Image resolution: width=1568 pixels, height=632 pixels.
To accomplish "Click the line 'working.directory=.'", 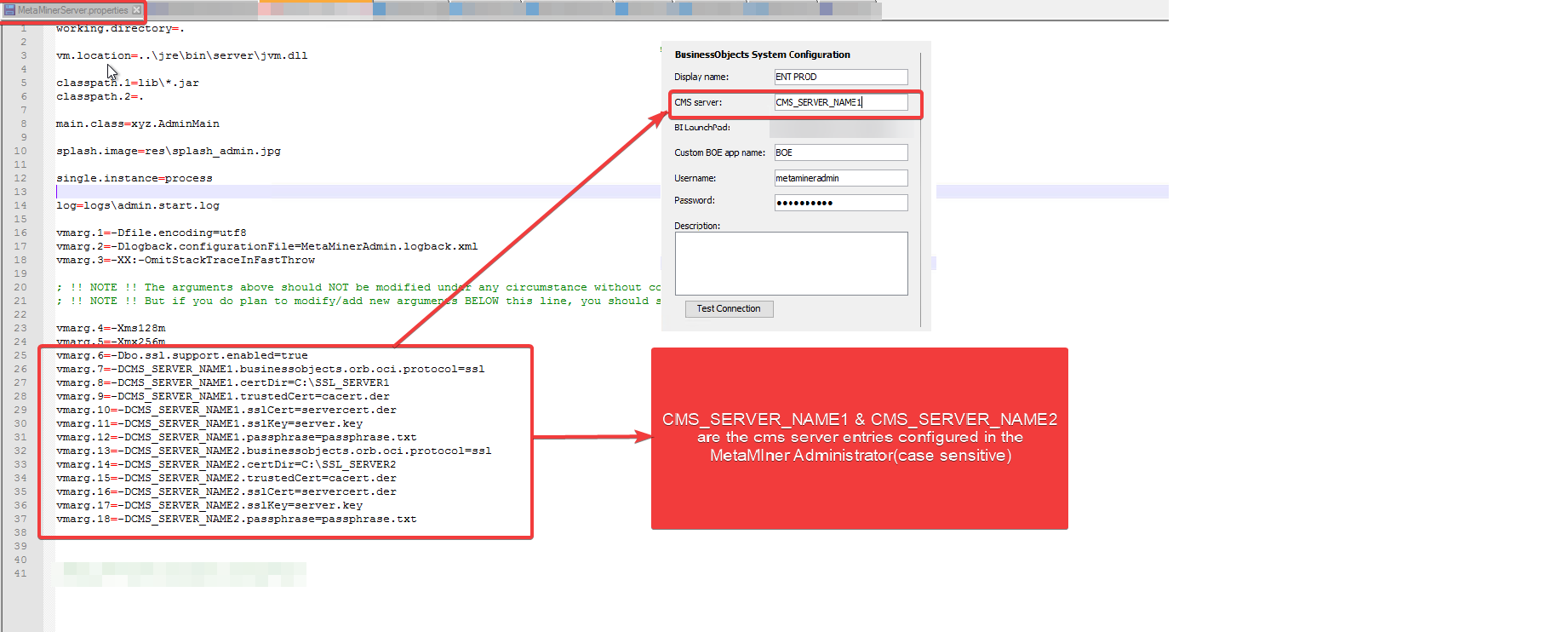I will (120, 29).
